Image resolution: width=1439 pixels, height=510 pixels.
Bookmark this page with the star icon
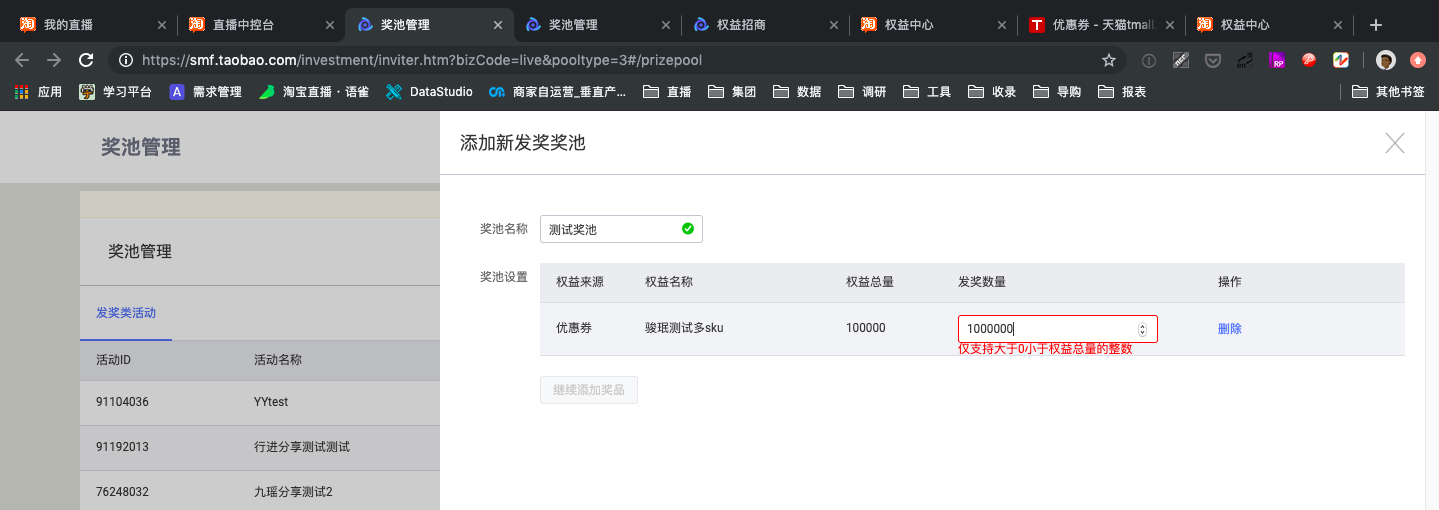coord(1109,60)
